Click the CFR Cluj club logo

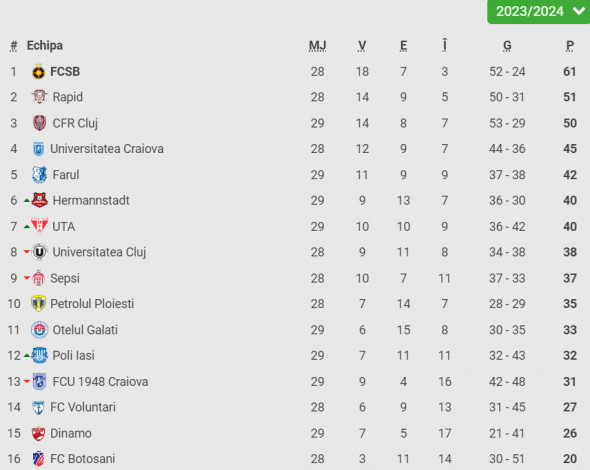(x=40, y=123)
